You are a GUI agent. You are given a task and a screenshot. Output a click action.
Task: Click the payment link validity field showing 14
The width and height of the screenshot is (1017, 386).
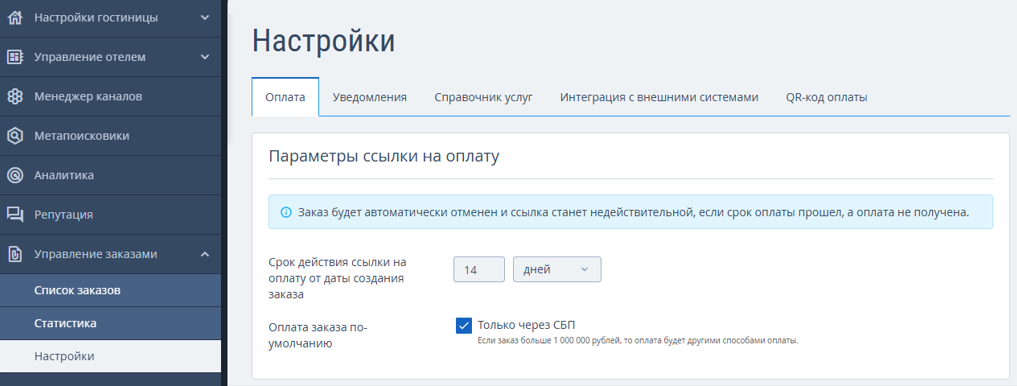tap(479, 269)
